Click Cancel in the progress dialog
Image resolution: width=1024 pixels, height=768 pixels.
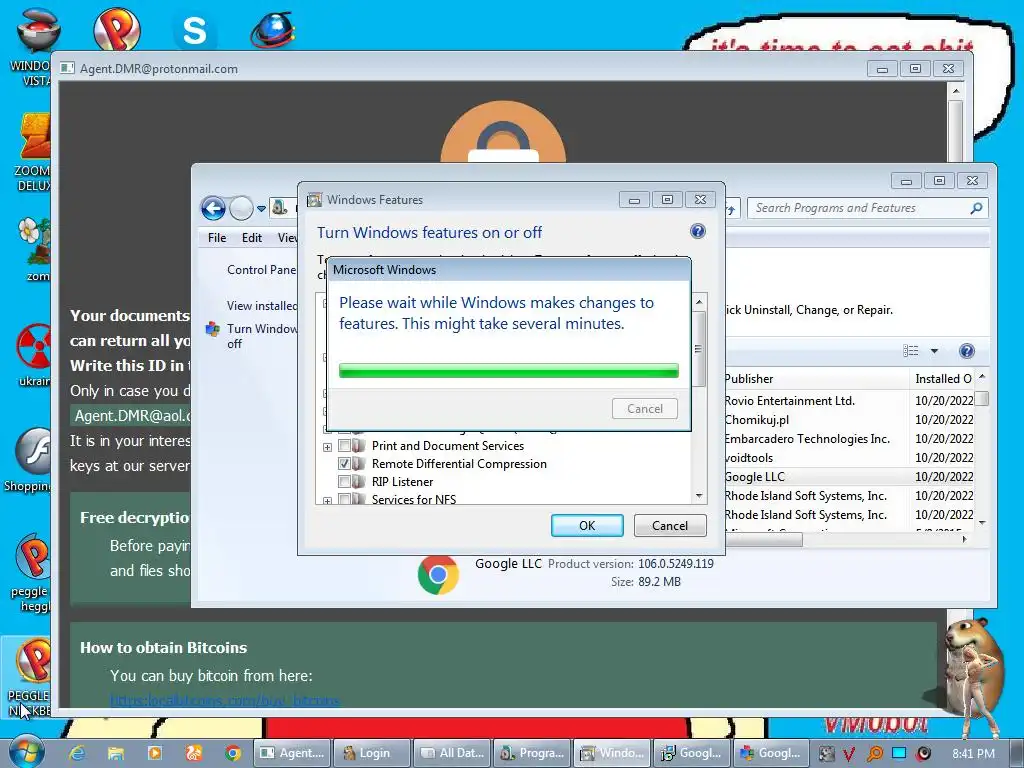point(645,409)
